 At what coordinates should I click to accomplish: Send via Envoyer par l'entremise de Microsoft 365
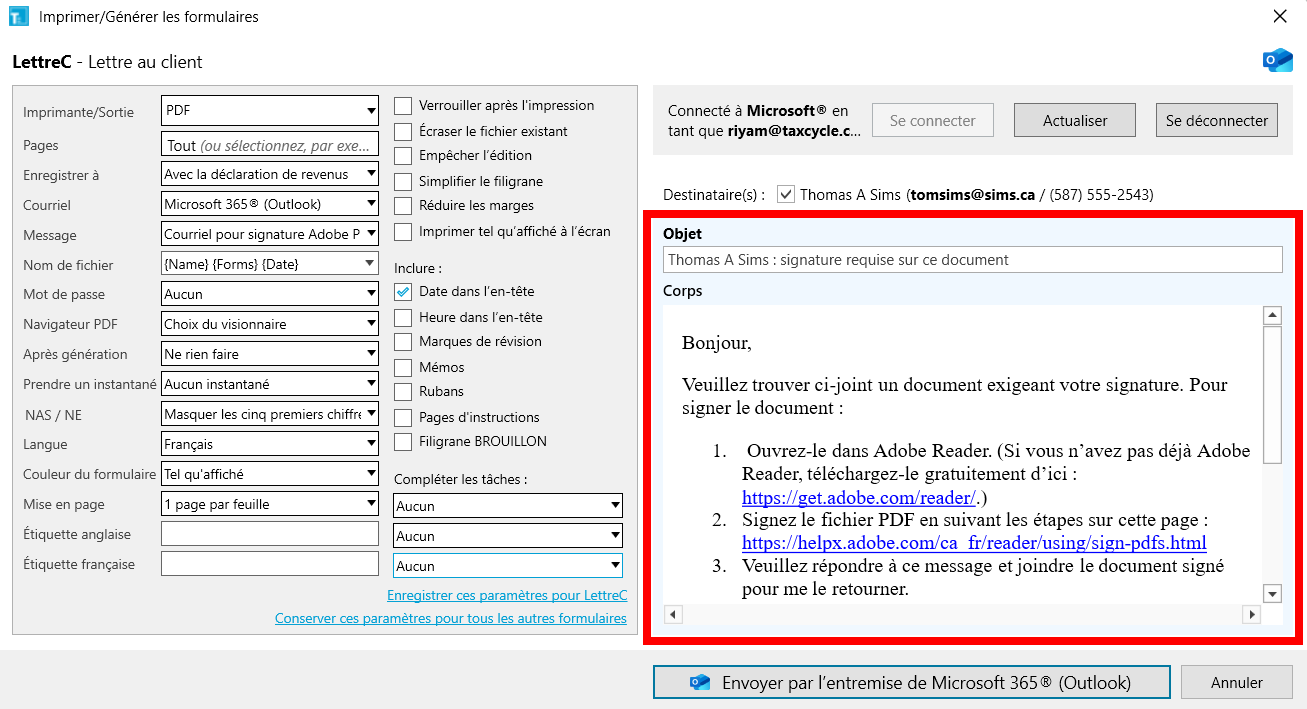pos(911,683)
